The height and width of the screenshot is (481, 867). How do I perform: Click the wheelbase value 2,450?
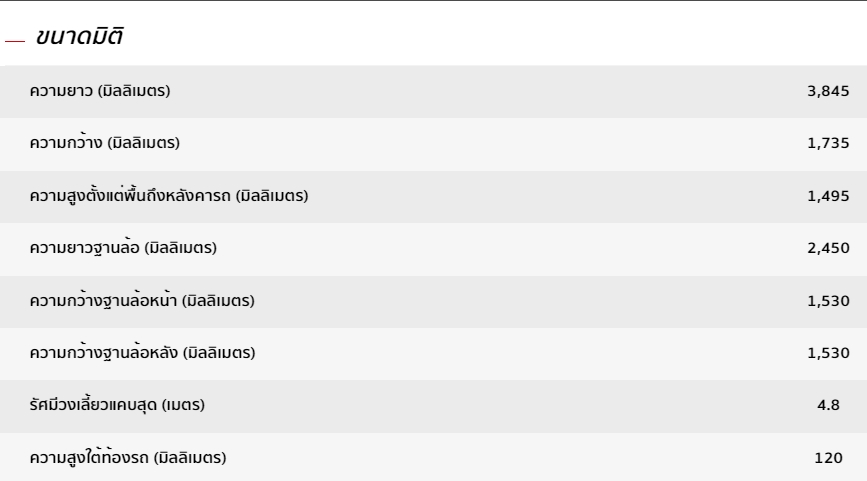click(x=828, y=249)
